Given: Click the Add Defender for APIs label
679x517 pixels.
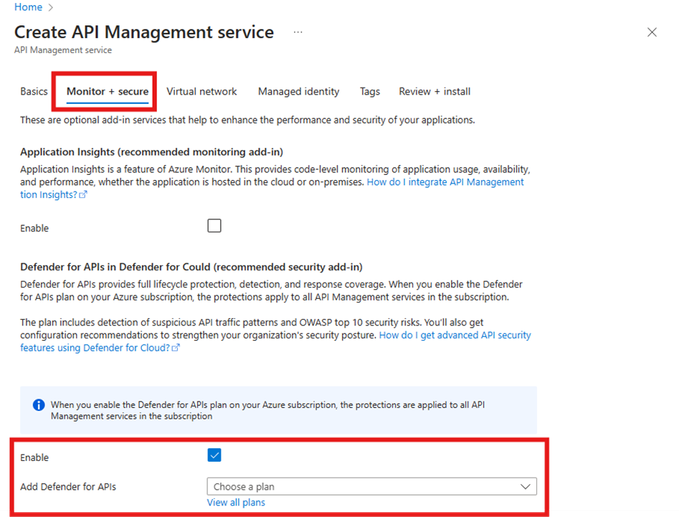Looking at the screenshot, I should (68, 487).
